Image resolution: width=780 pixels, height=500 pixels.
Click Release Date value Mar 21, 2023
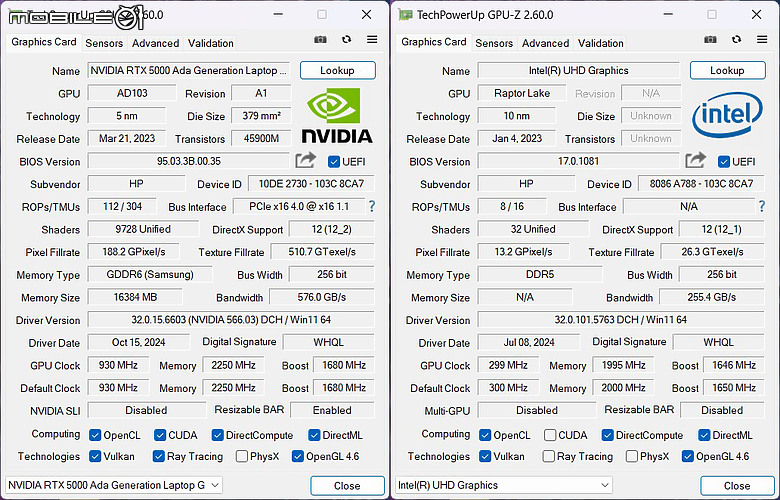127,138
